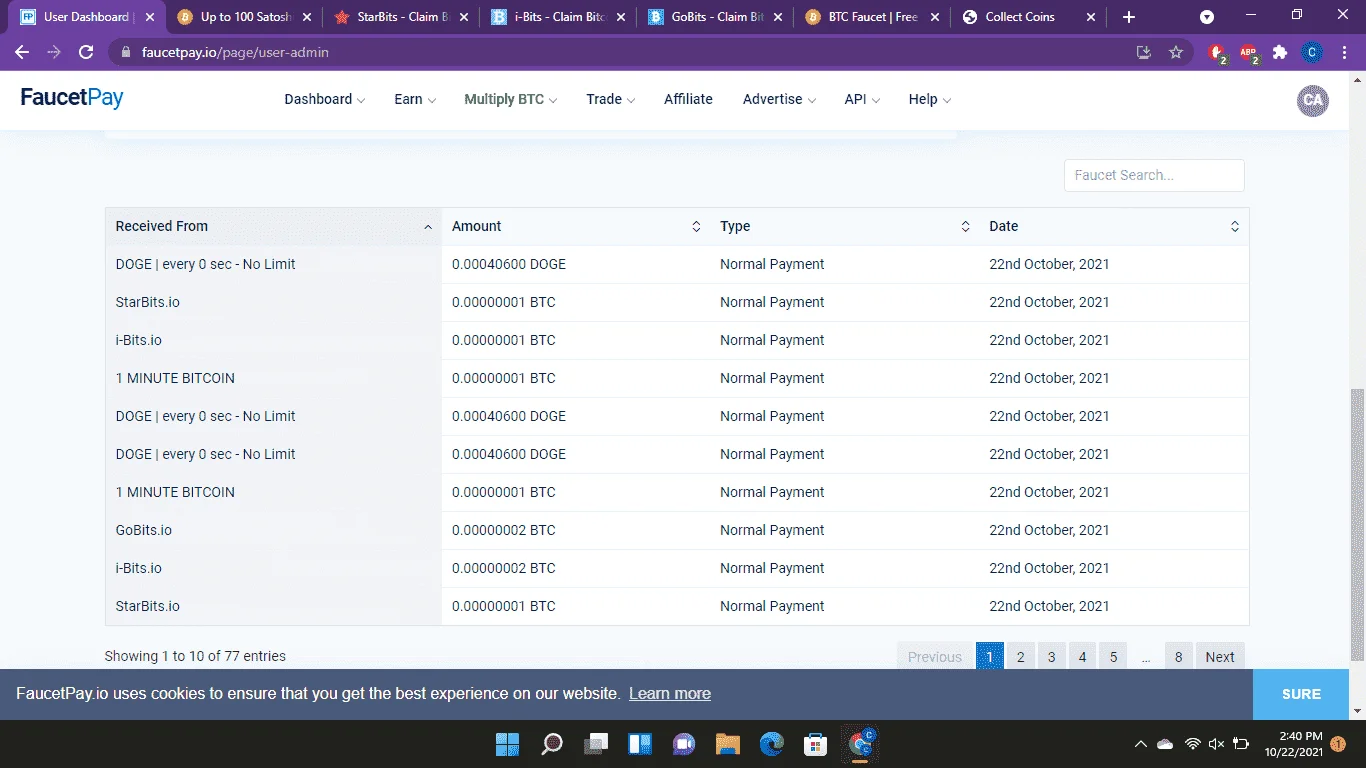Open the taskbar Search icon

click(x=552, y=744)
